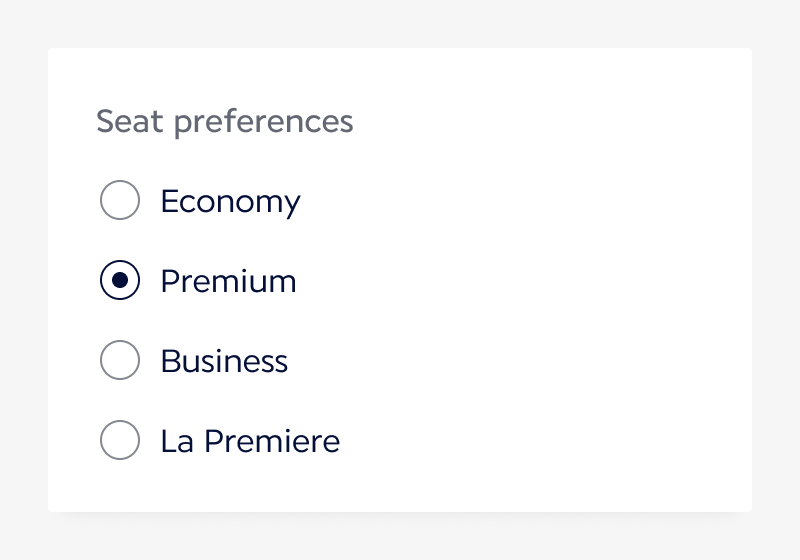Select the Economy radio button
Viewport: 800px width, 560px height.
(120, 201)
